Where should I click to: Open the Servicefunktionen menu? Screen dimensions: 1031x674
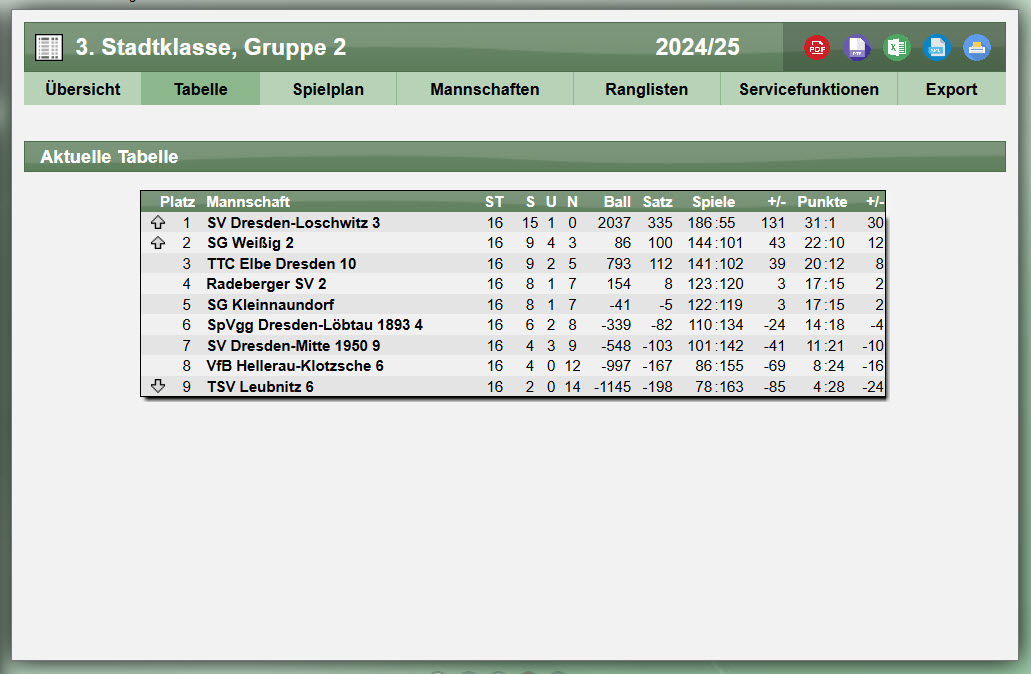coord(809,89)
